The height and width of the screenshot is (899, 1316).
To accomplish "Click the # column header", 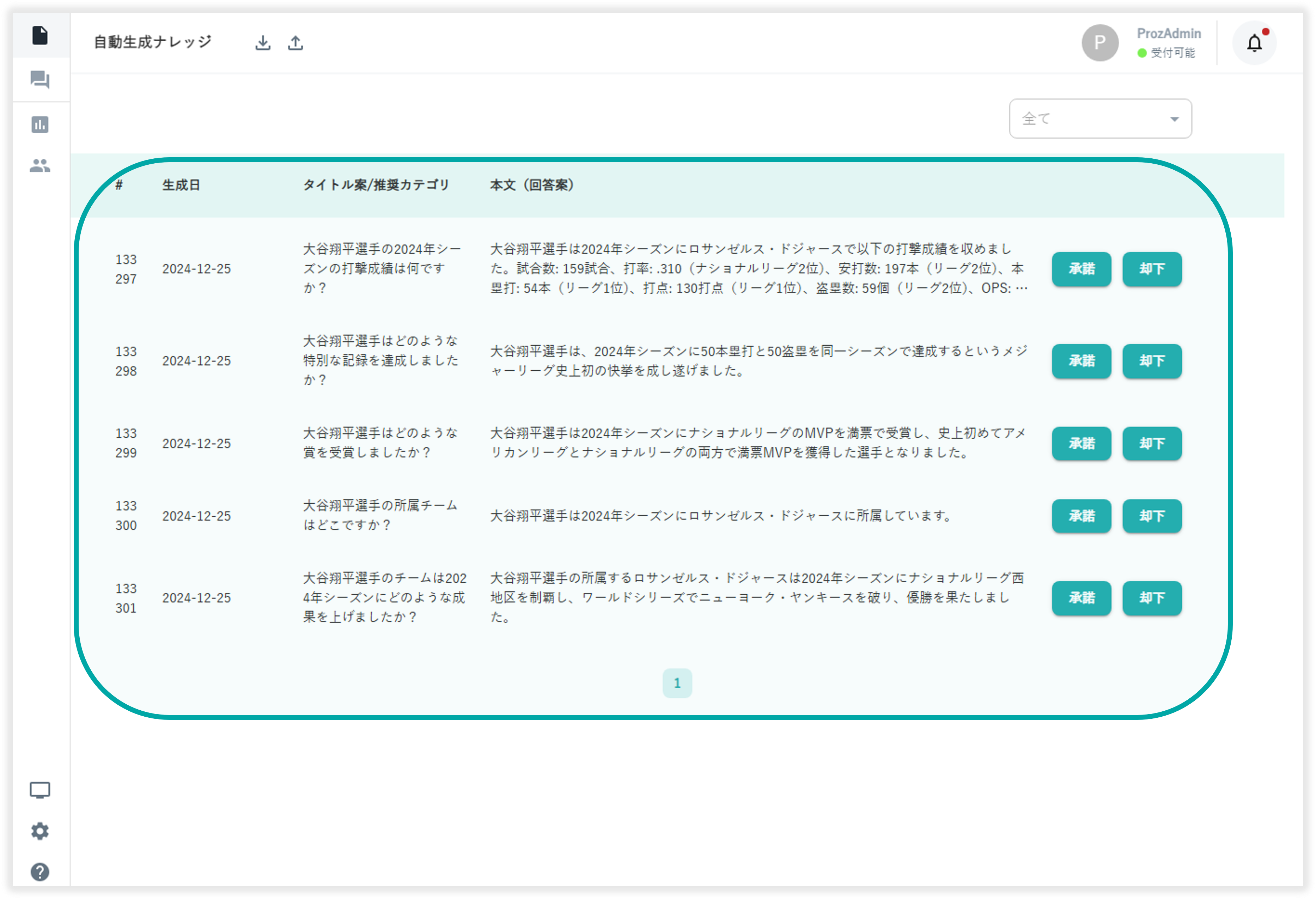I will pos(119,185).
